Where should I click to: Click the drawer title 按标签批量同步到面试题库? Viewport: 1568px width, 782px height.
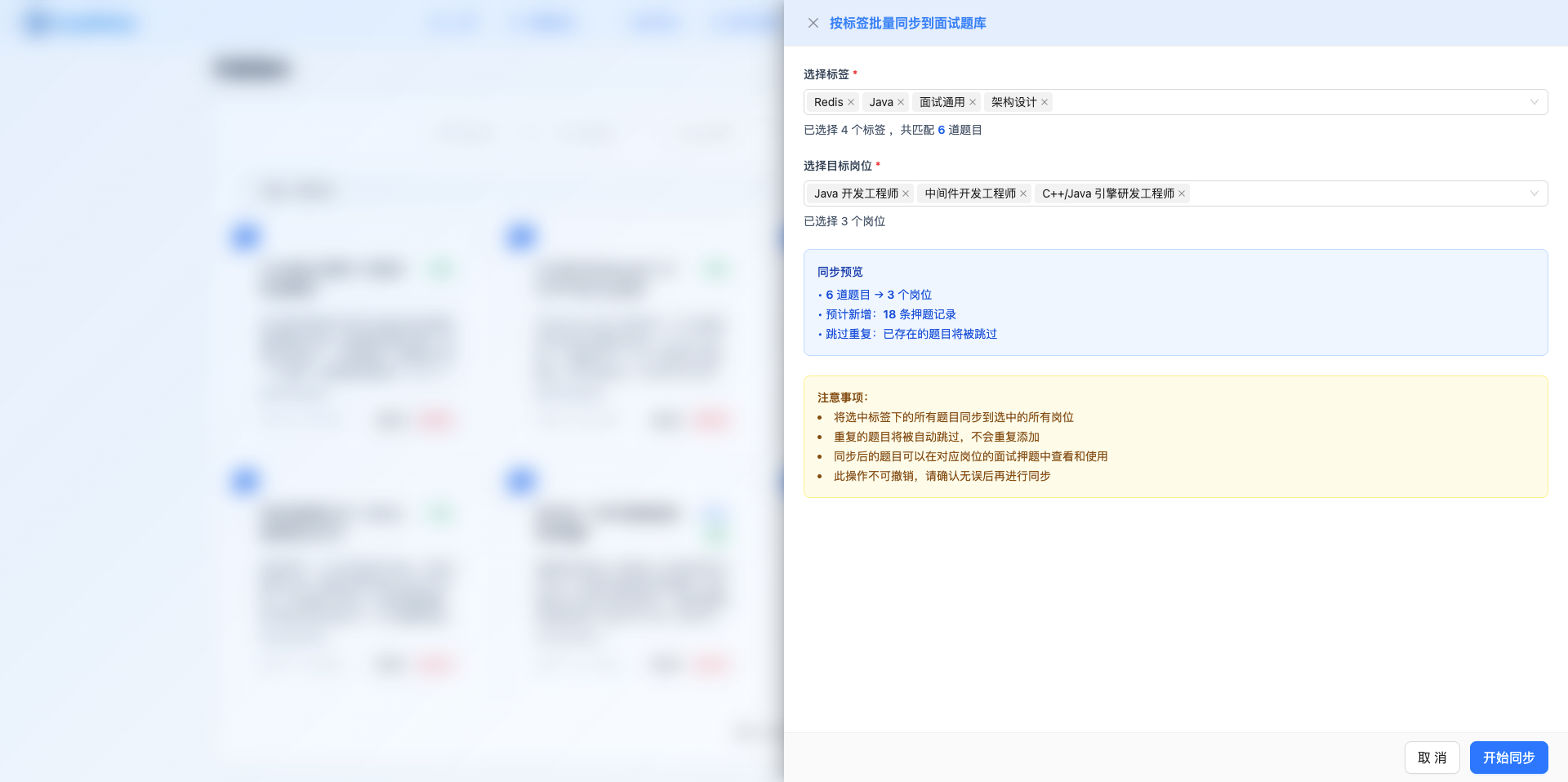(907, 23)
